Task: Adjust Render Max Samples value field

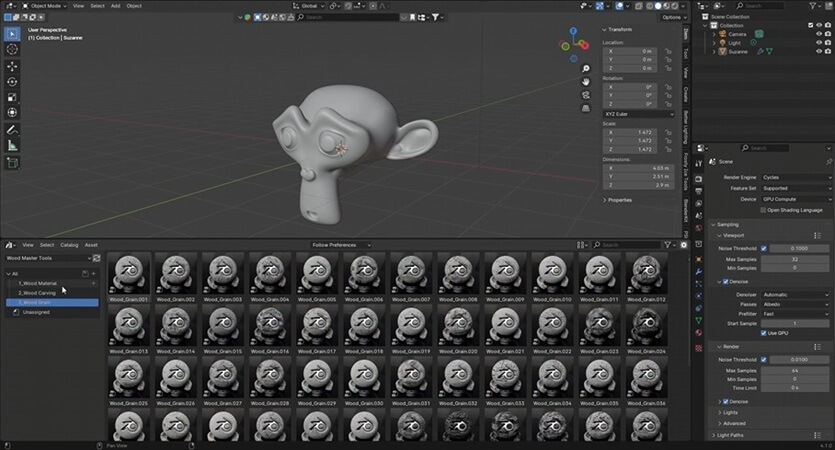Action: coord(795,370)
